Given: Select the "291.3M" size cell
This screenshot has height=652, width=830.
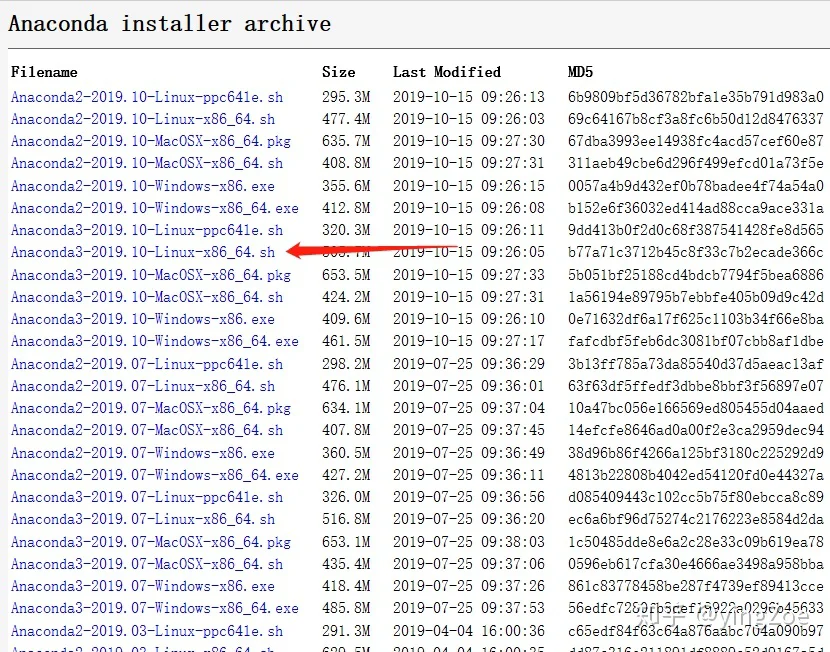Looking at the screenshot, I should tap(346, 631).
